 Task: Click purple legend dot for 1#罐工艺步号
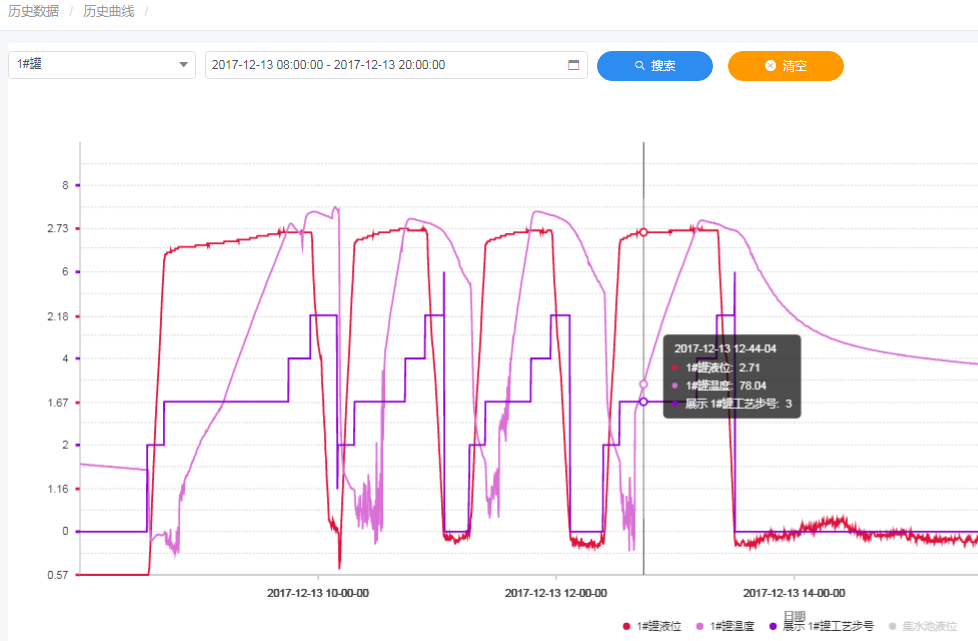click(x=772, y=626)
